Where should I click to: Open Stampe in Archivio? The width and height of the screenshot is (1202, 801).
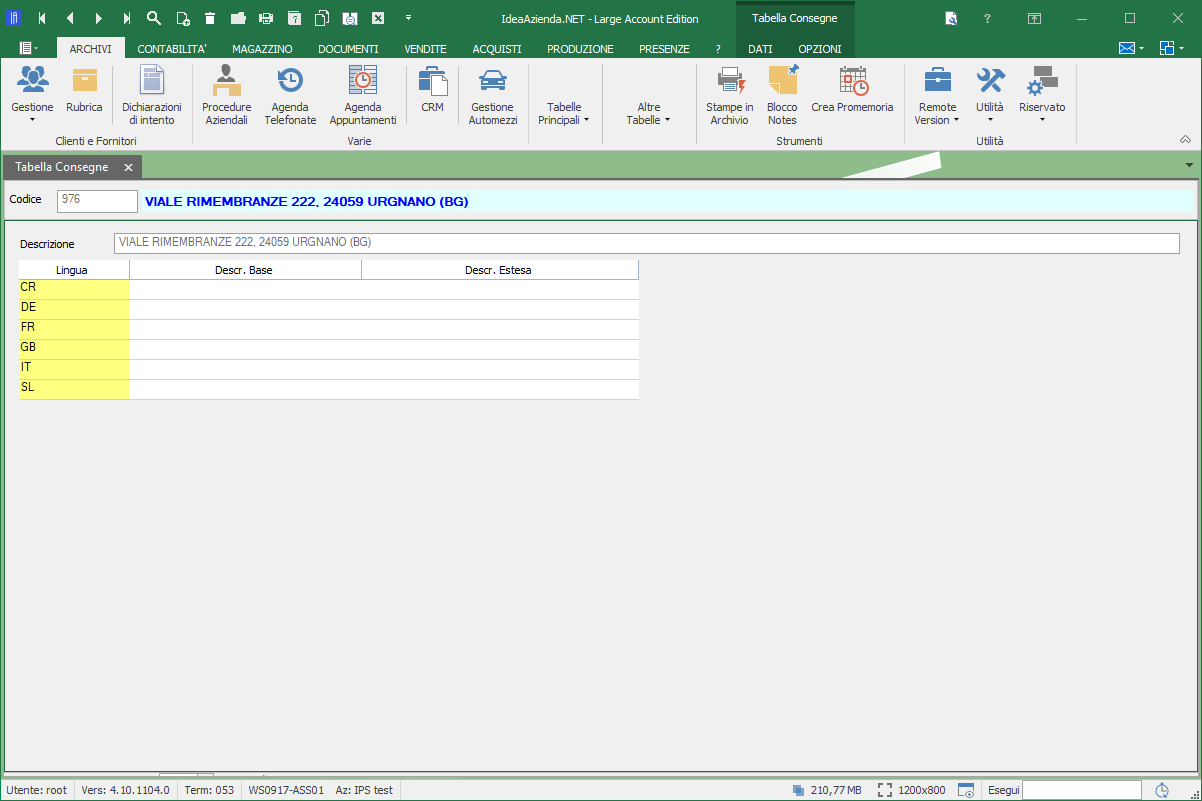pyautogui.click(x=730, y=96)
